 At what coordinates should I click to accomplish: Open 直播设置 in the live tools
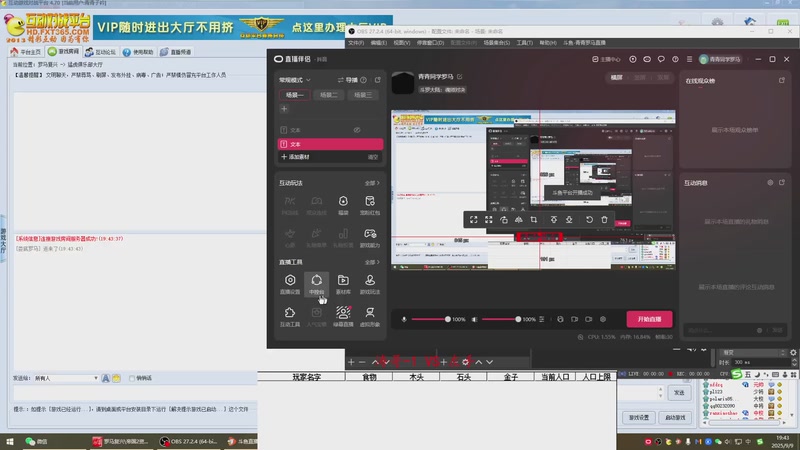tap(290, 284)
